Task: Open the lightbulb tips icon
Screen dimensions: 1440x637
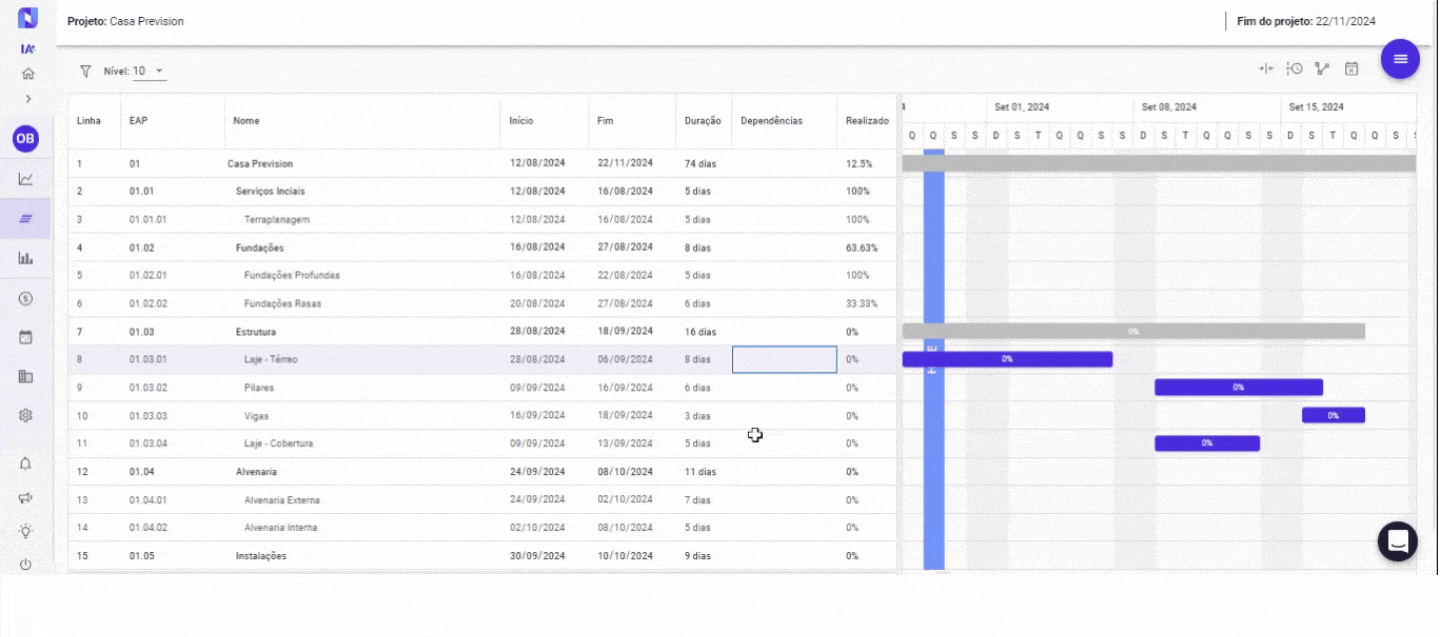Action: pos(26,531)
